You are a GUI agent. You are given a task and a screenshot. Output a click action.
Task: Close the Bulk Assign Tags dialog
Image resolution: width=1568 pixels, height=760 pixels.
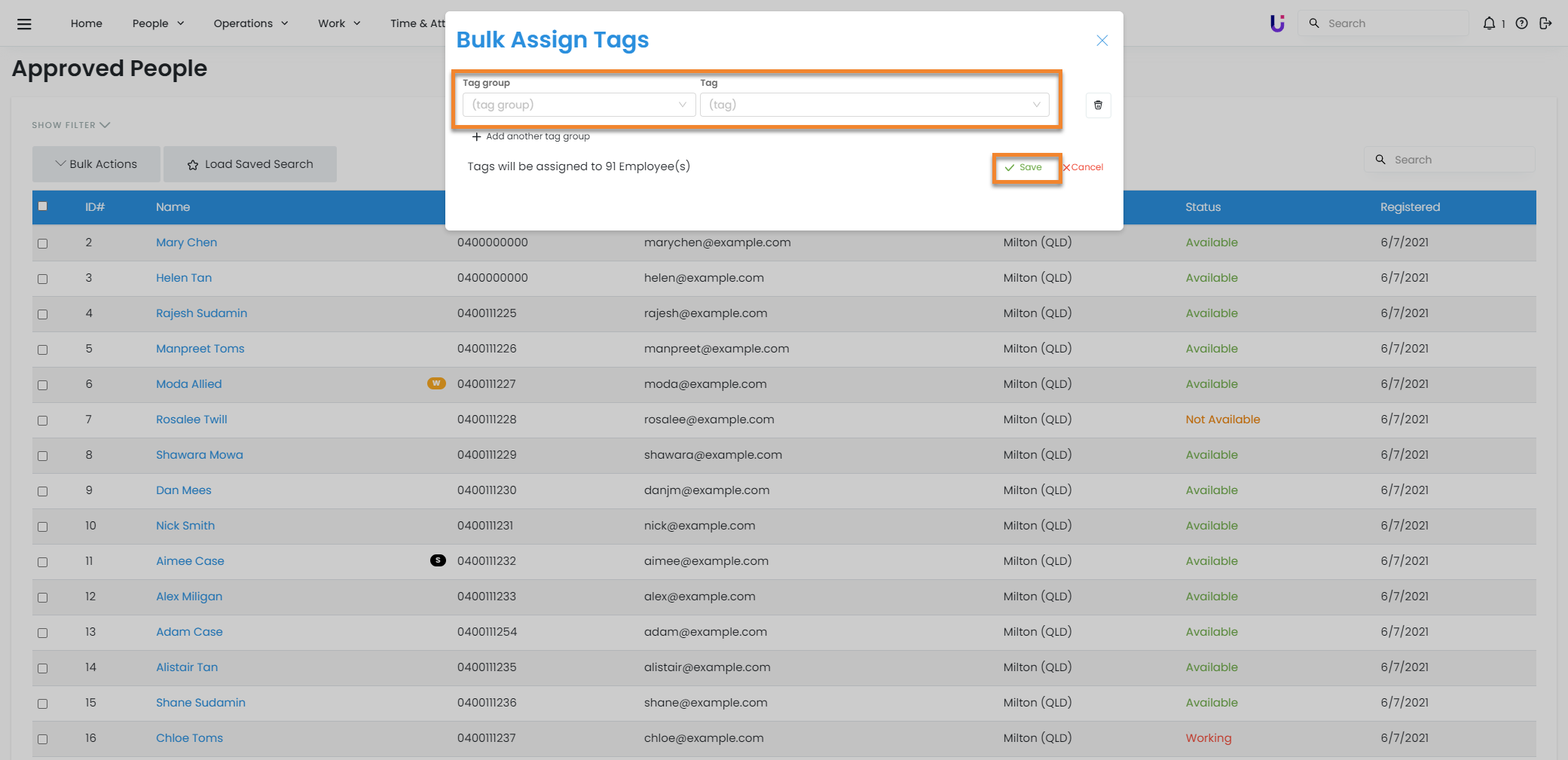coord(1102,41)
